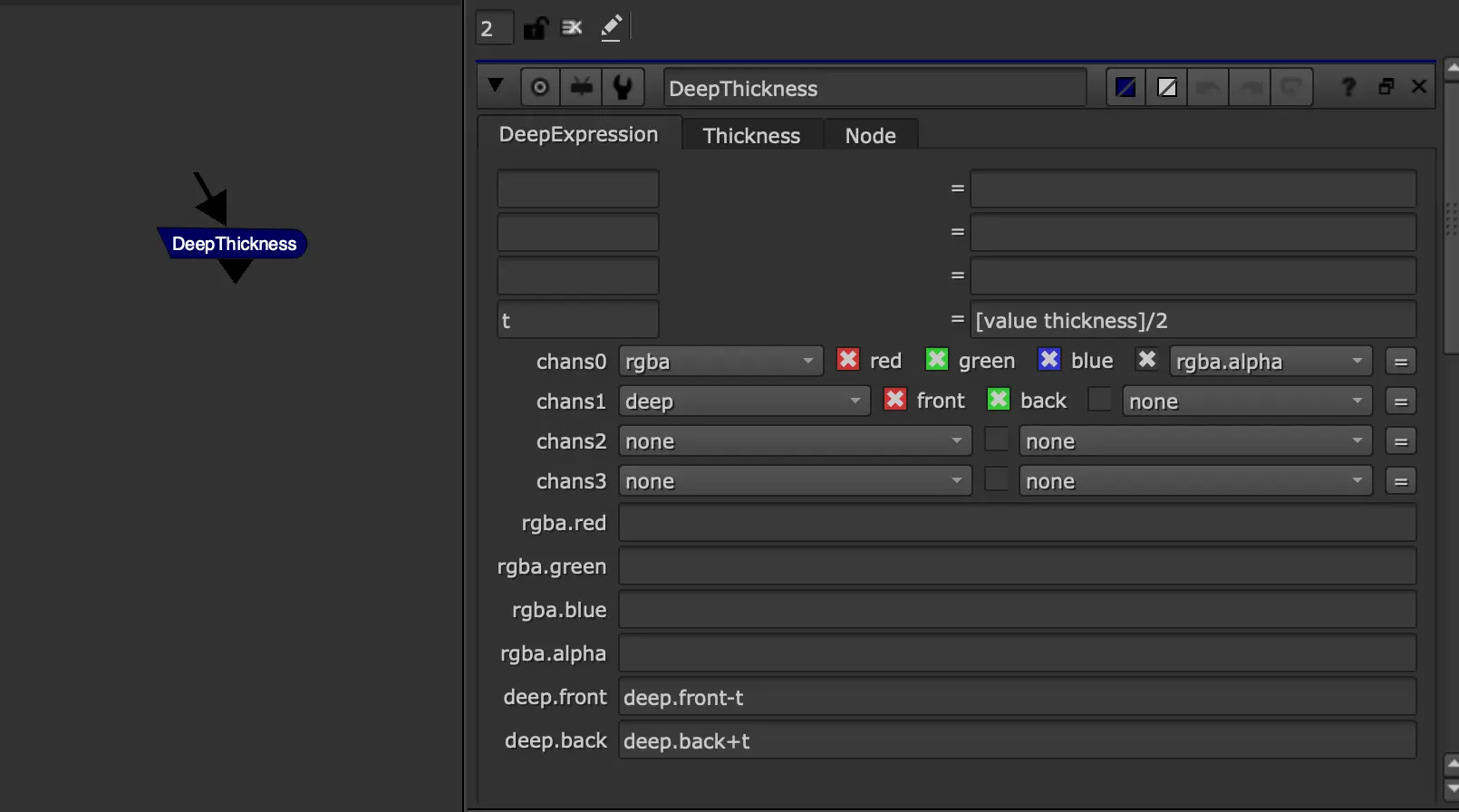Toggle the green channel checkbox

click(937, 360)
